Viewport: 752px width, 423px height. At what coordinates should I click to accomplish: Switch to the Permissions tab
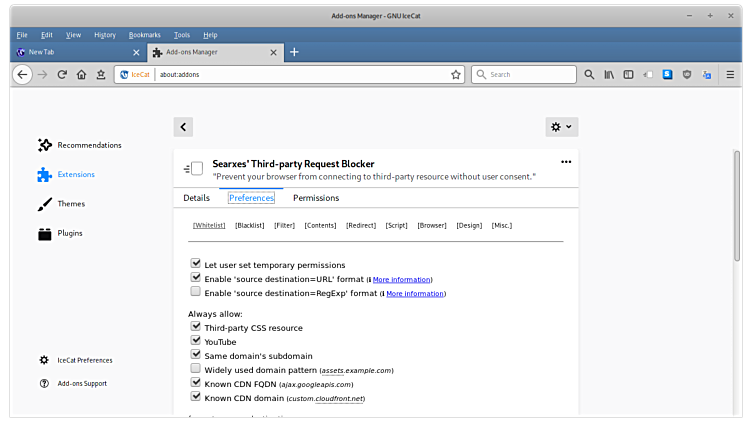point(315,198)
